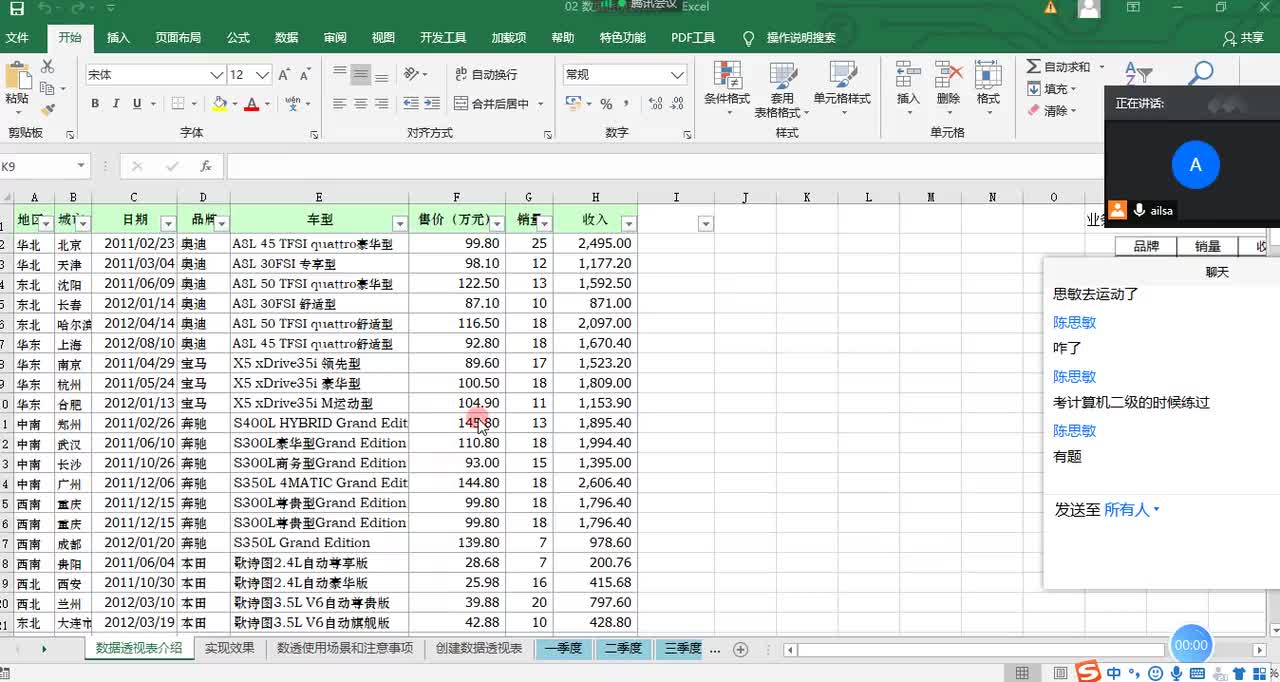Toggle 自动换行 wrap text
Viewport: 1280px width, 682px height.
pos(486,75)
